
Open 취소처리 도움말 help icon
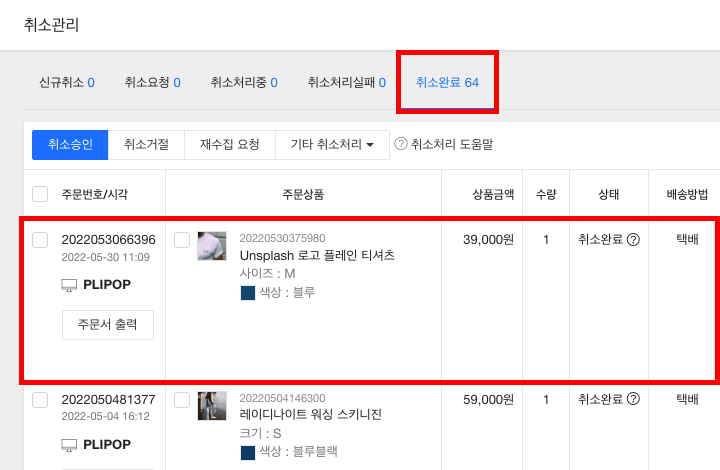click(x=401, y=144)
